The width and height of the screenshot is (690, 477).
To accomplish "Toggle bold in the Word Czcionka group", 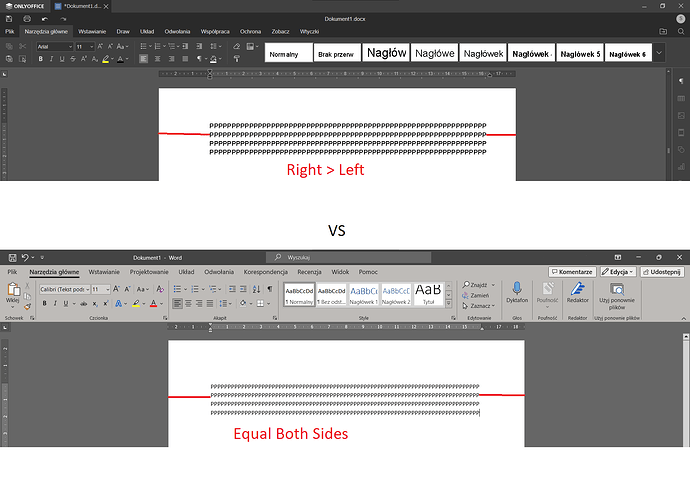I will [43, 303].
